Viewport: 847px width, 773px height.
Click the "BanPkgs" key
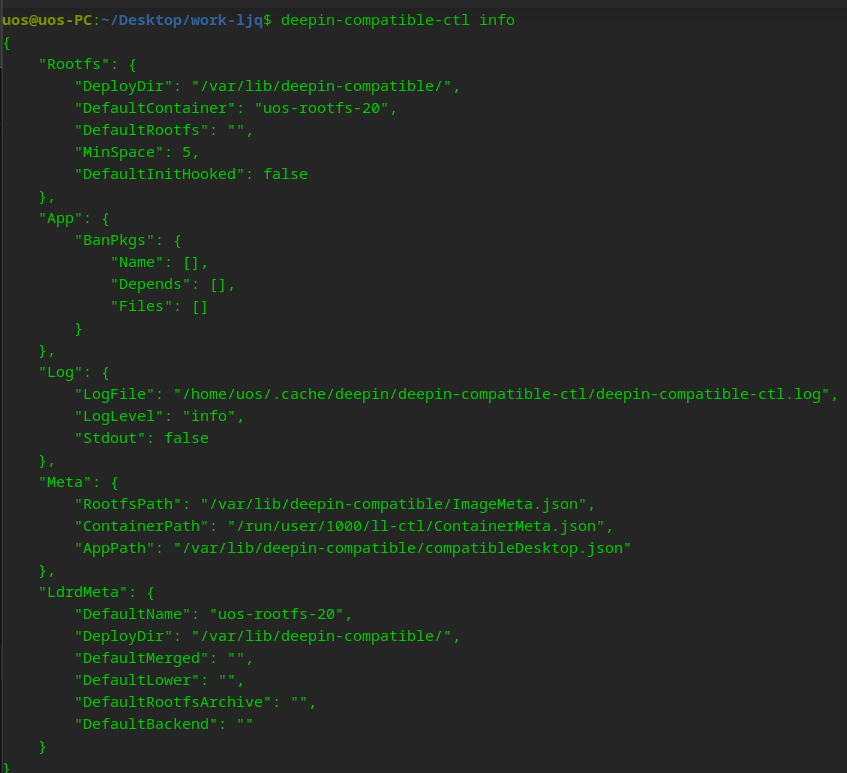click(118, 240)
